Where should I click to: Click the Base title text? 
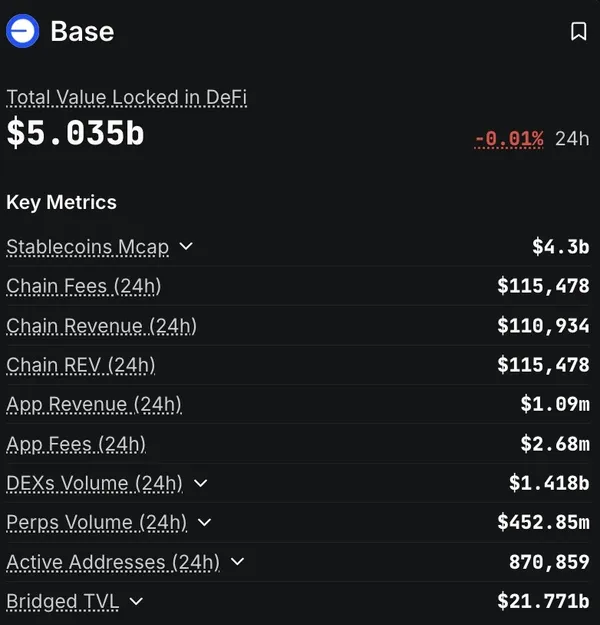(82, 31)
